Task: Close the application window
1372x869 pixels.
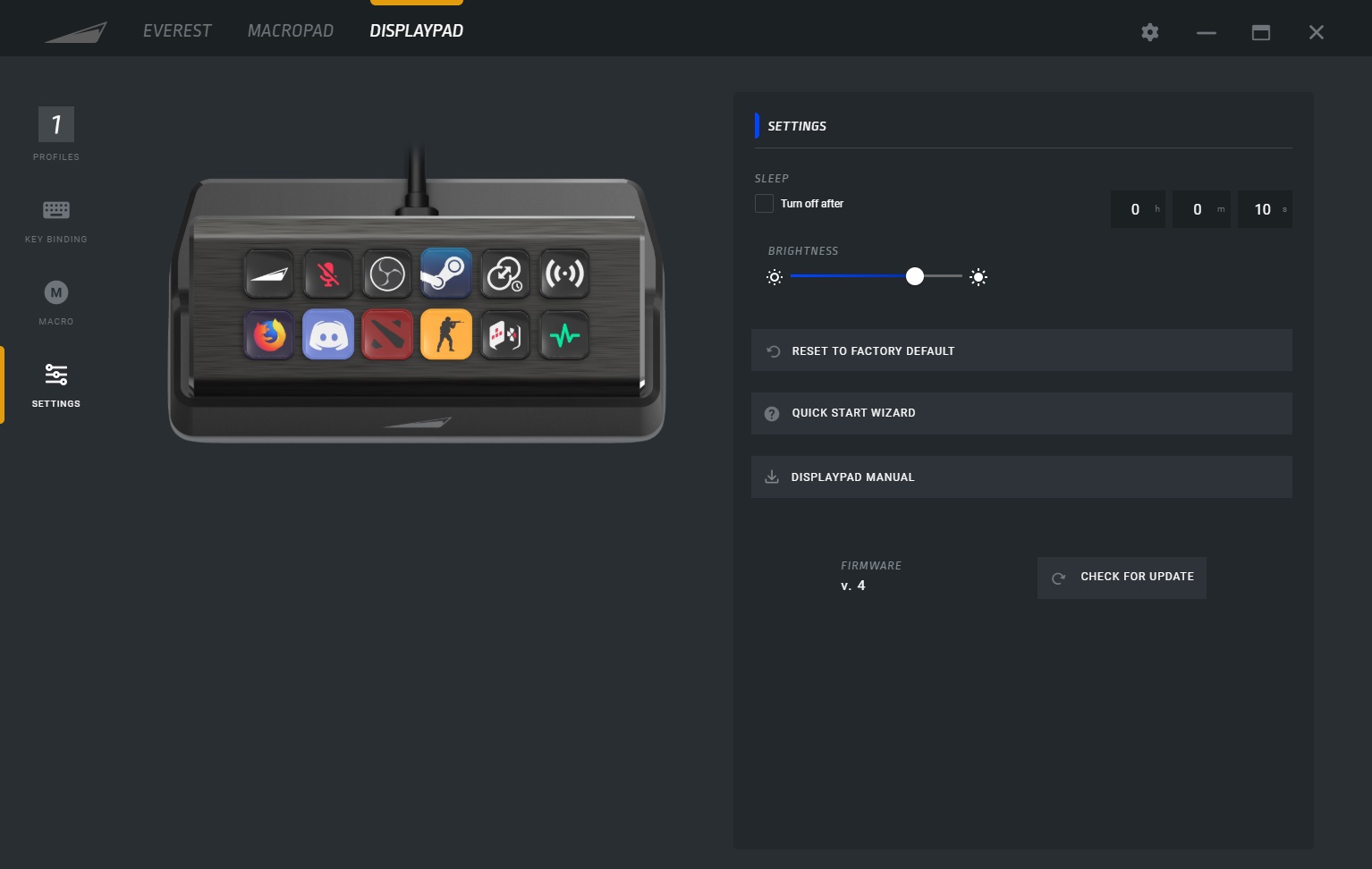Action: click(1317, 32)
